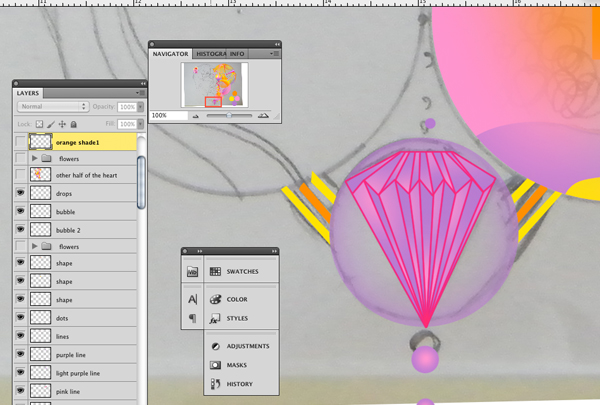The width and height of the screenshot is (600, 405).
Task: Open Navigator panel options menu
Action: pos(274,54)
